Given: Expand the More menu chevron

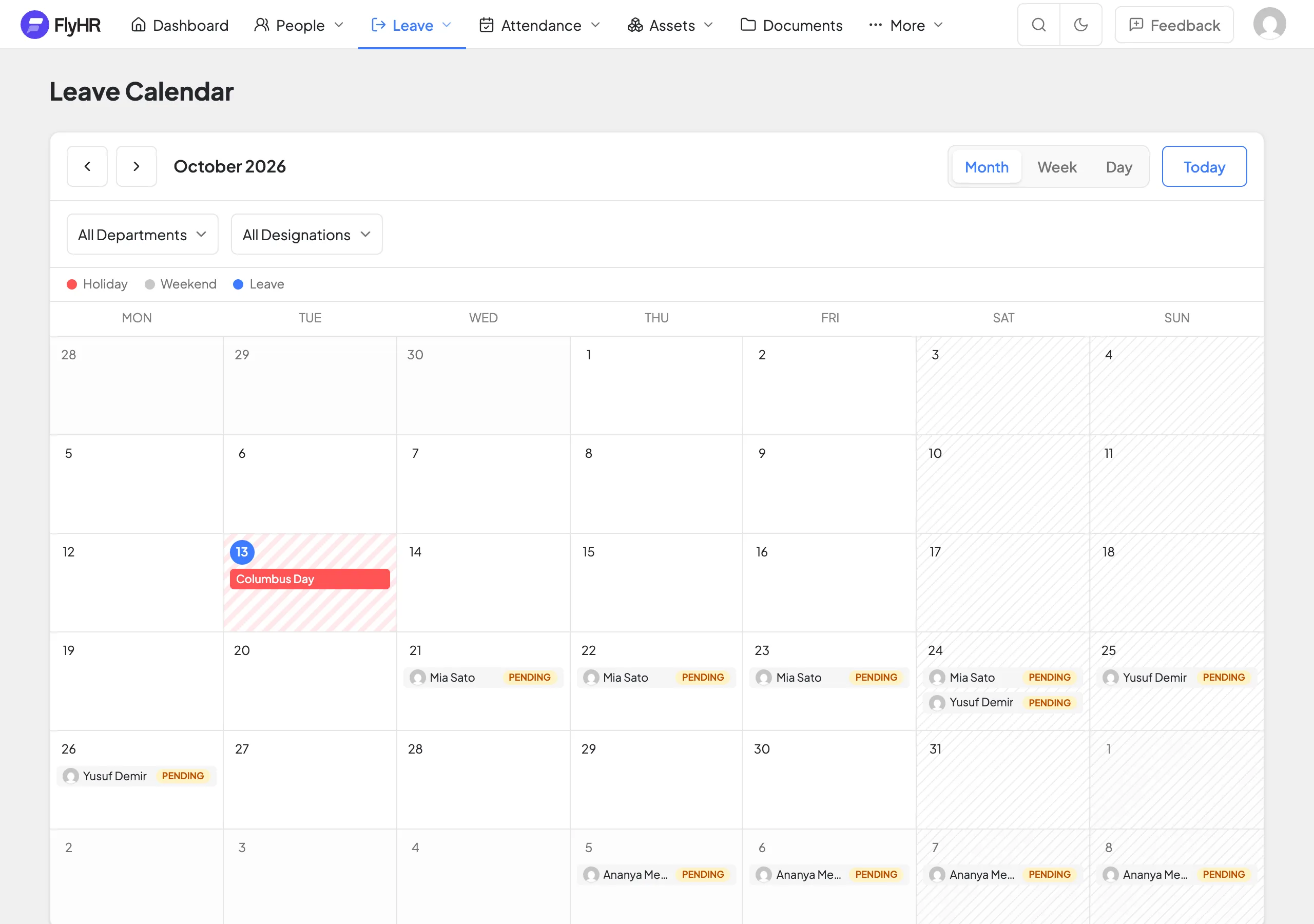Looking at the screenshot, I should click(x=938, y=25).
